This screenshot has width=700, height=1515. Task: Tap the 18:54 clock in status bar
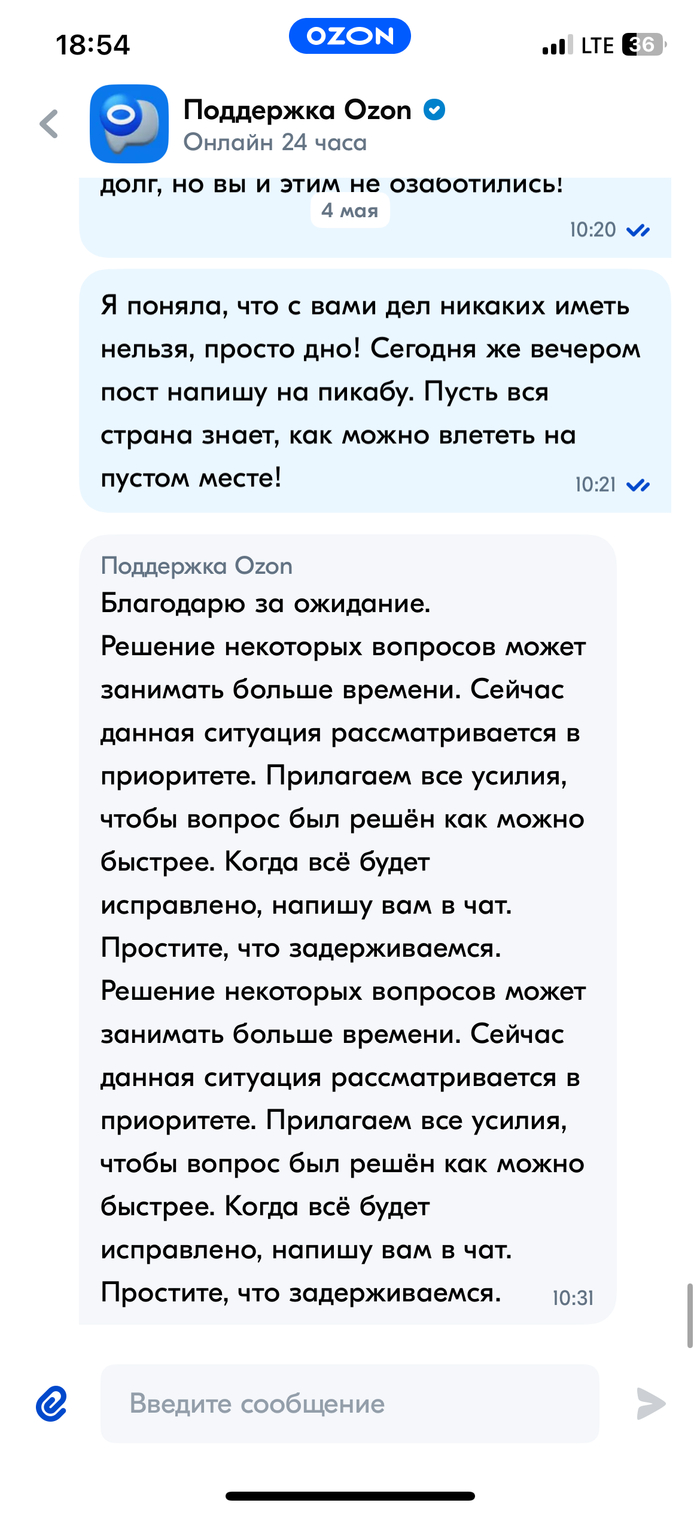93,45
